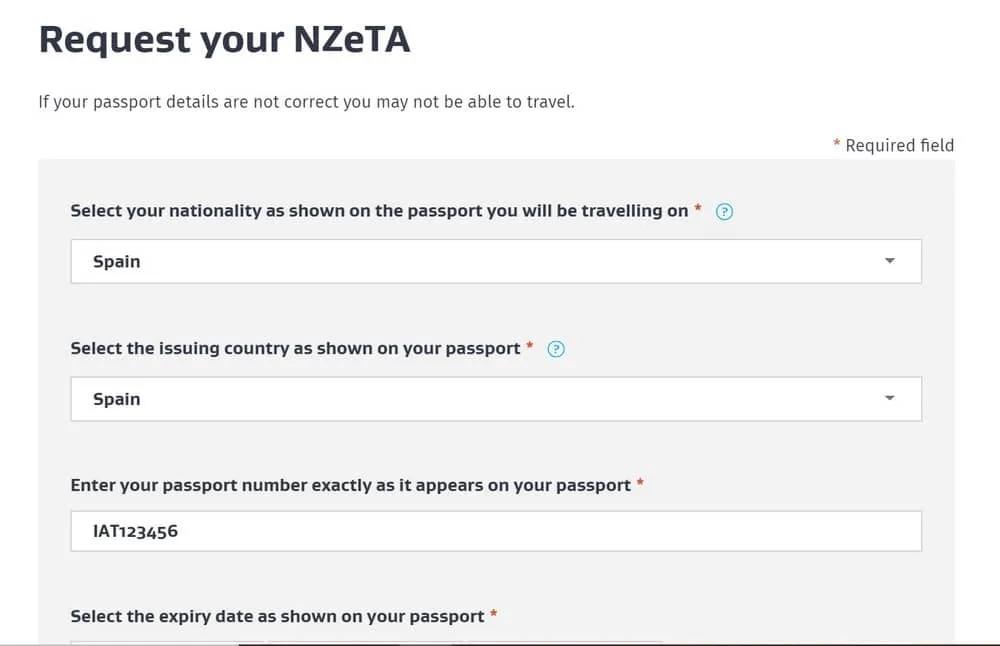The height and width of the screenshot is (646, 1000).
Task: Open the issuing country dropdown
Action: tap(495, 398)
